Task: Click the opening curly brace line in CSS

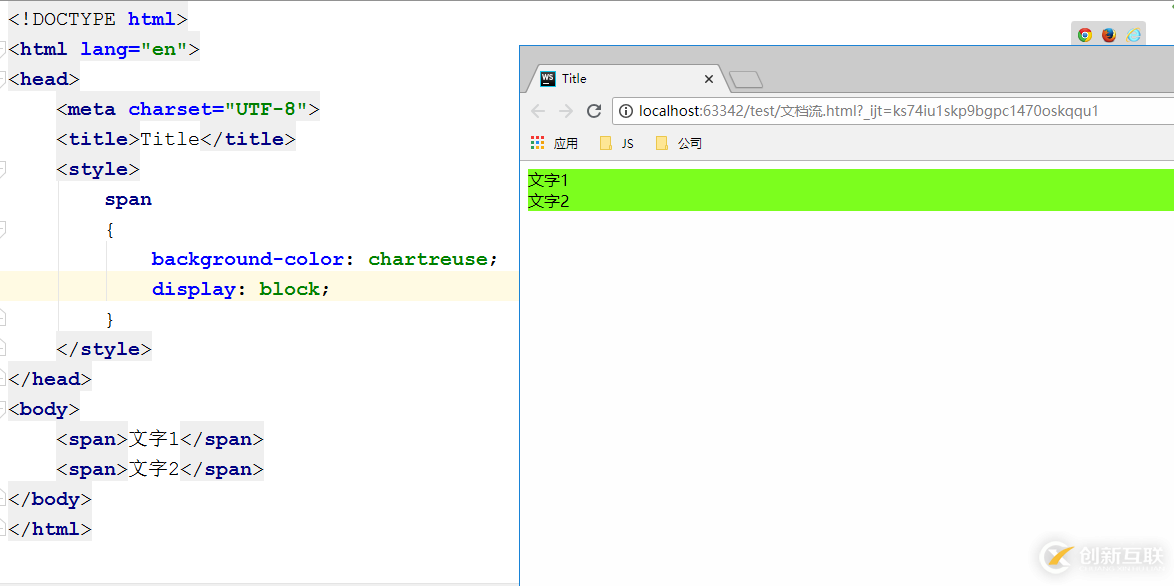Action: [x=110, y=229]
